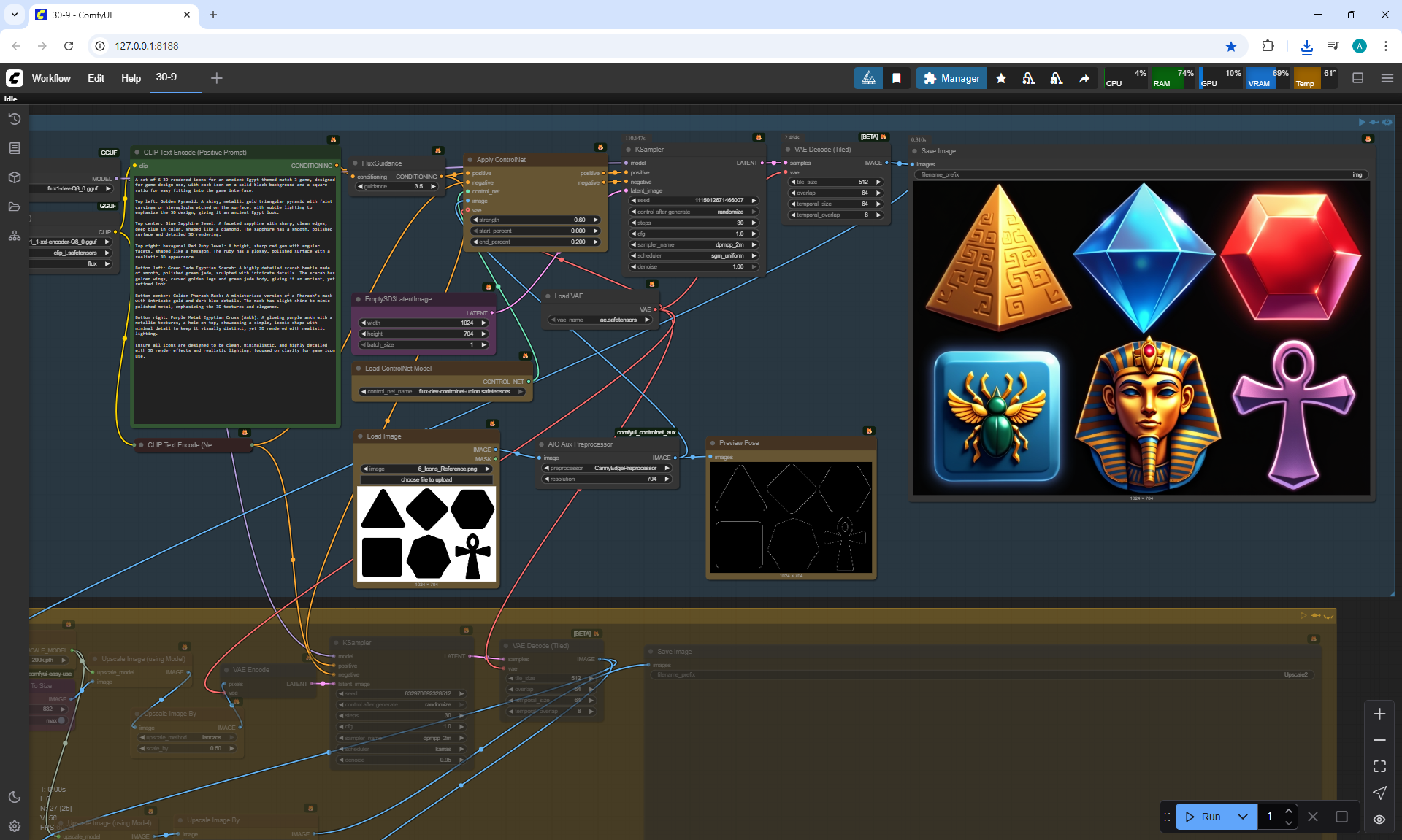
Task: Toggle link visibility eye icon
Action: click(x=1379, y=819)
